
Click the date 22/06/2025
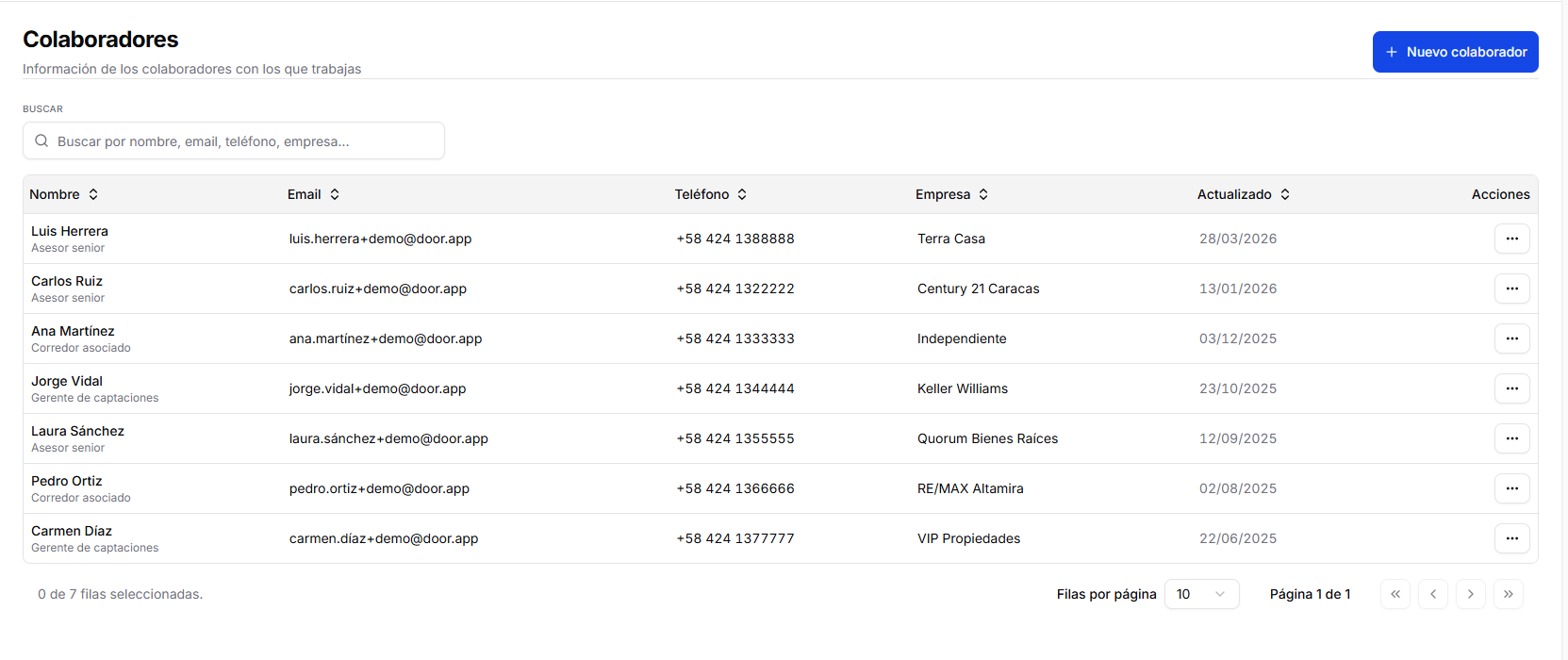1238,538
